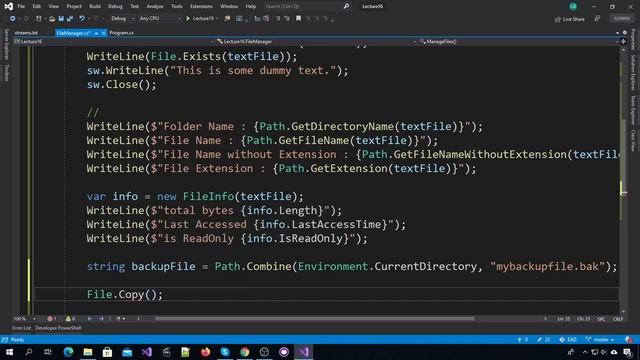Click the Undo toolbar icon

point(82,18)
